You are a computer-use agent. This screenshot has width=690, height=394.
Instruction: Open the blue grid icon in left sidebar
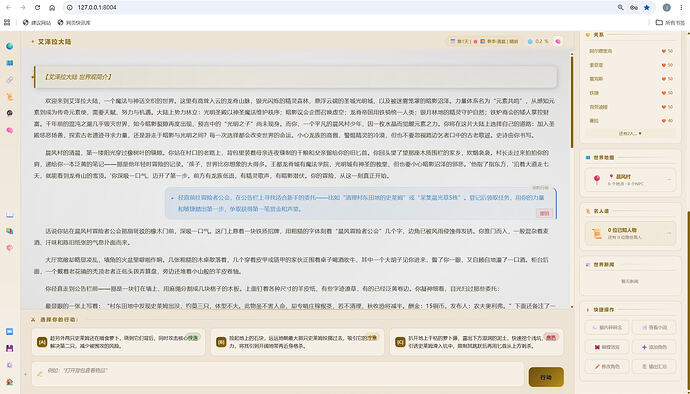tap(9, 63)
